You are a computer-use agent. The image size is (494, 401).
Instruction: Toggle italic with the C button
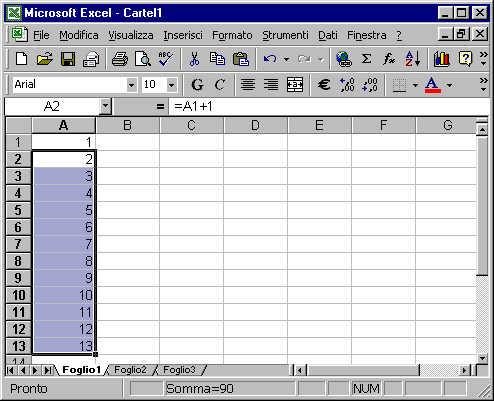coord(219,85)
